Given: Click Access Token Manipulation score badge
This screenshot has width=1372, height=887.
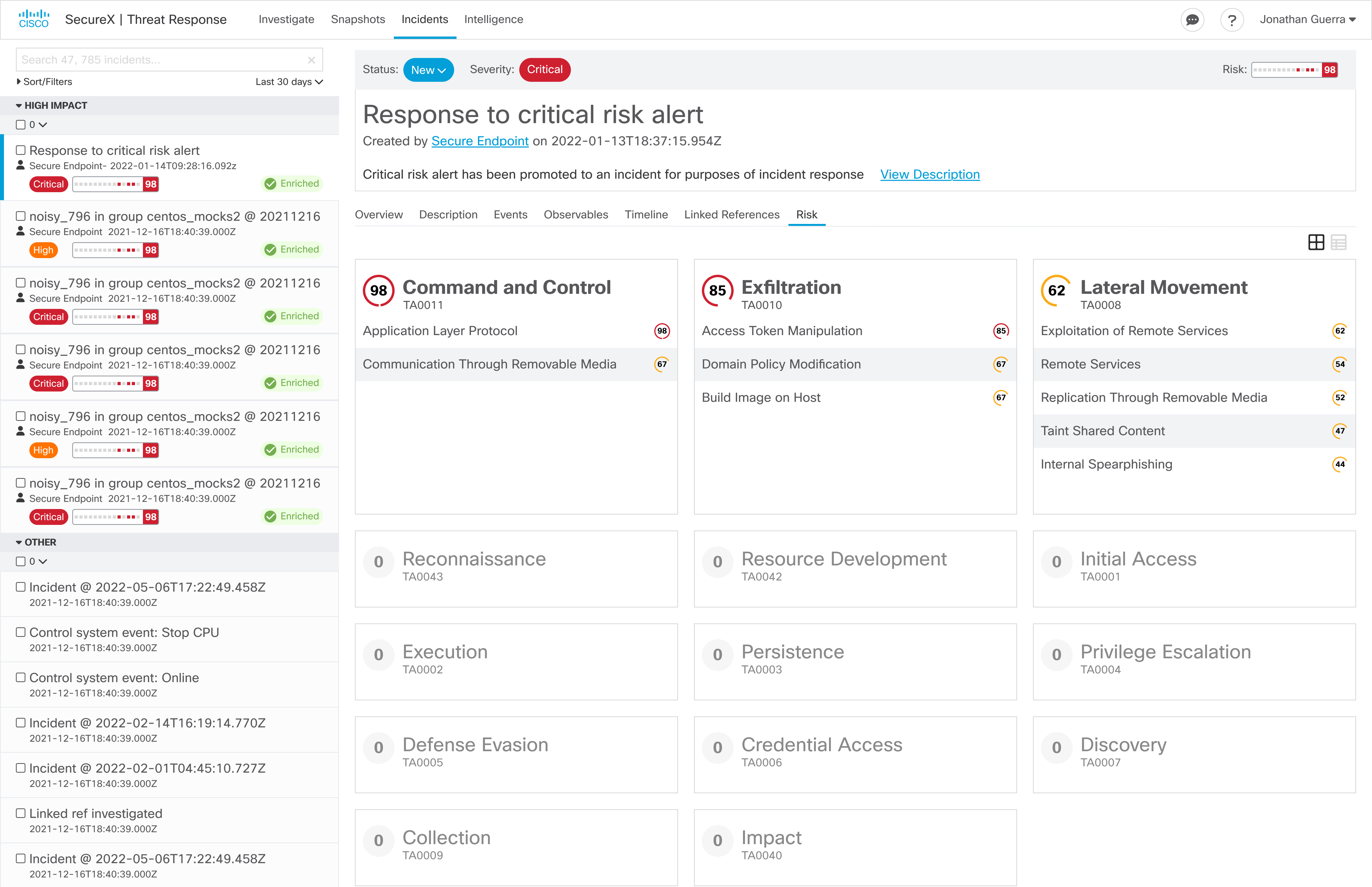Looking at the screenshot, I should (1001, 331).
